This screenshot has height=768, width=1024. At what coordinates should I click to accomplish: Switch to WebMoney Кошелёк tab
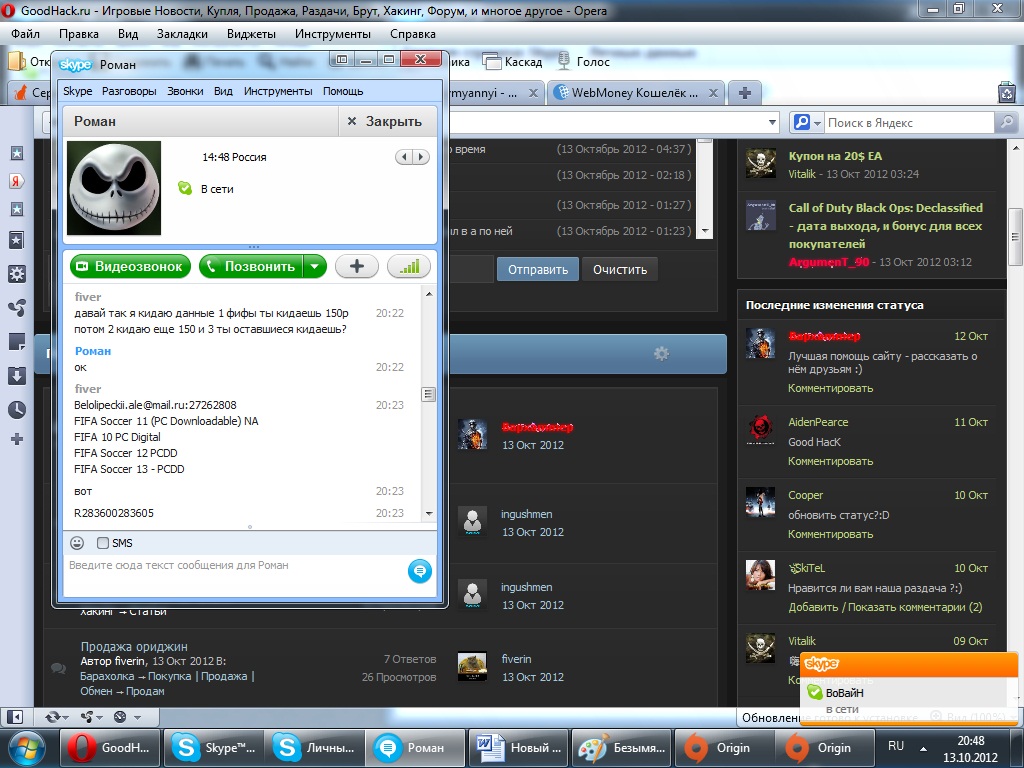[627, 93]
